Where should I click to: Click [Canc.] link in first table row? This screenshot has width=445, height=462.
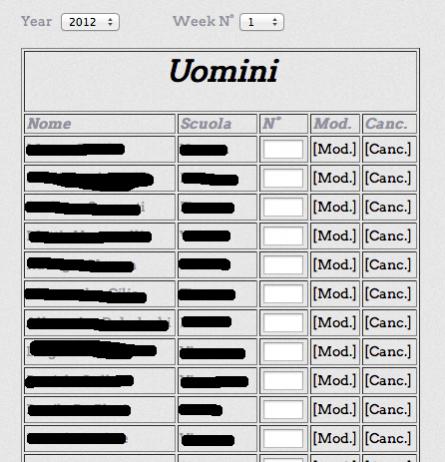[x=388, y=149]
